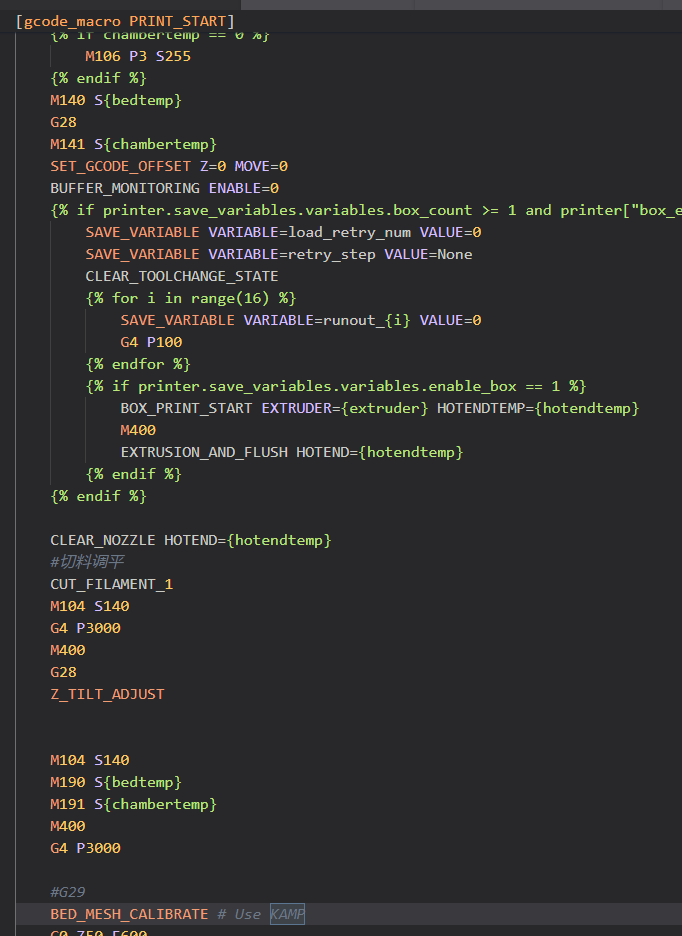Screen dimensions: 682x936
Task: Click the M190 S{bedtemp} line
Action: [116, 782]
